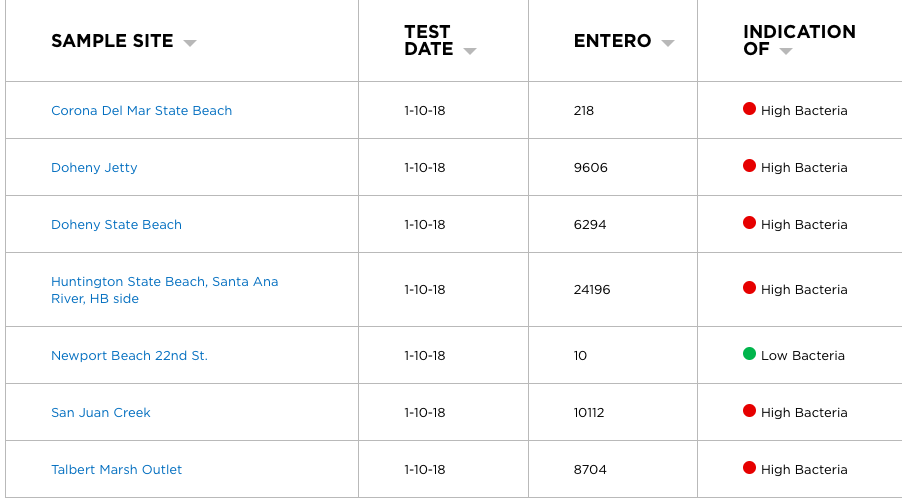Screen dimensions: 902x498
Task: Click red dot for Corona Del Mar
Action: pyautogui.click(x=749, y=109)
